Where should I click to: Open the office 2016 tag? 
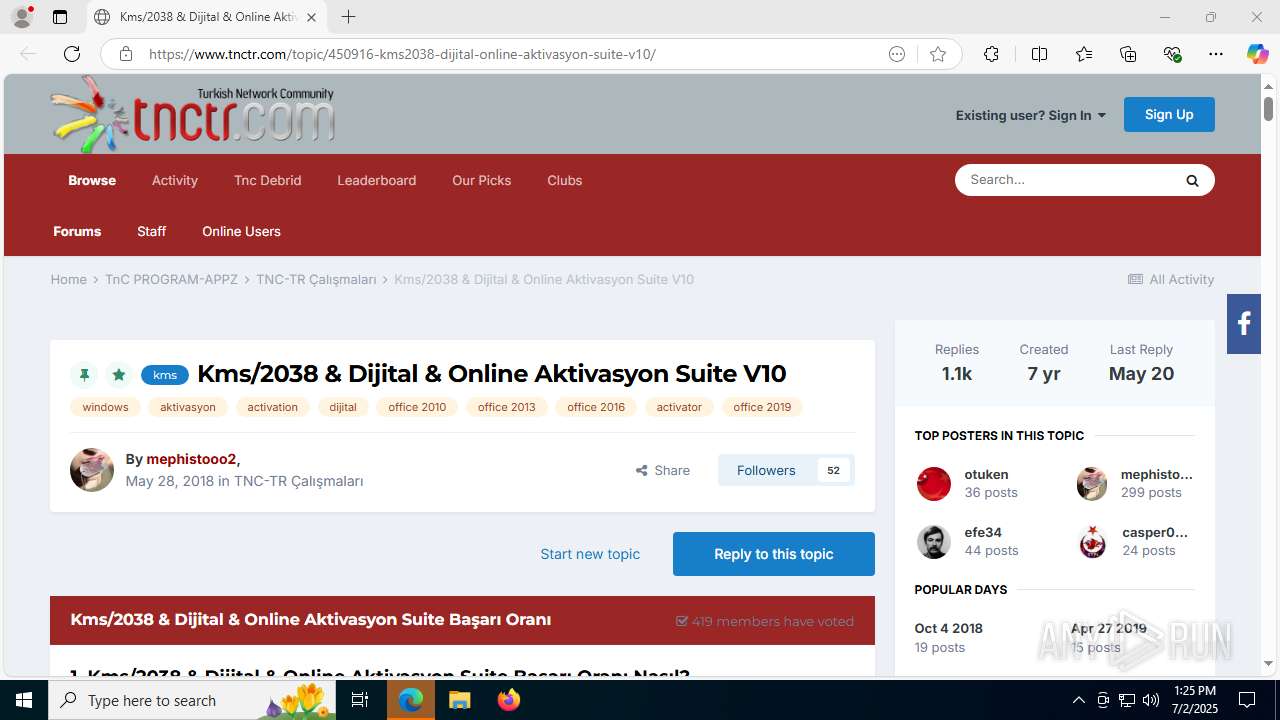click(596, 407)
